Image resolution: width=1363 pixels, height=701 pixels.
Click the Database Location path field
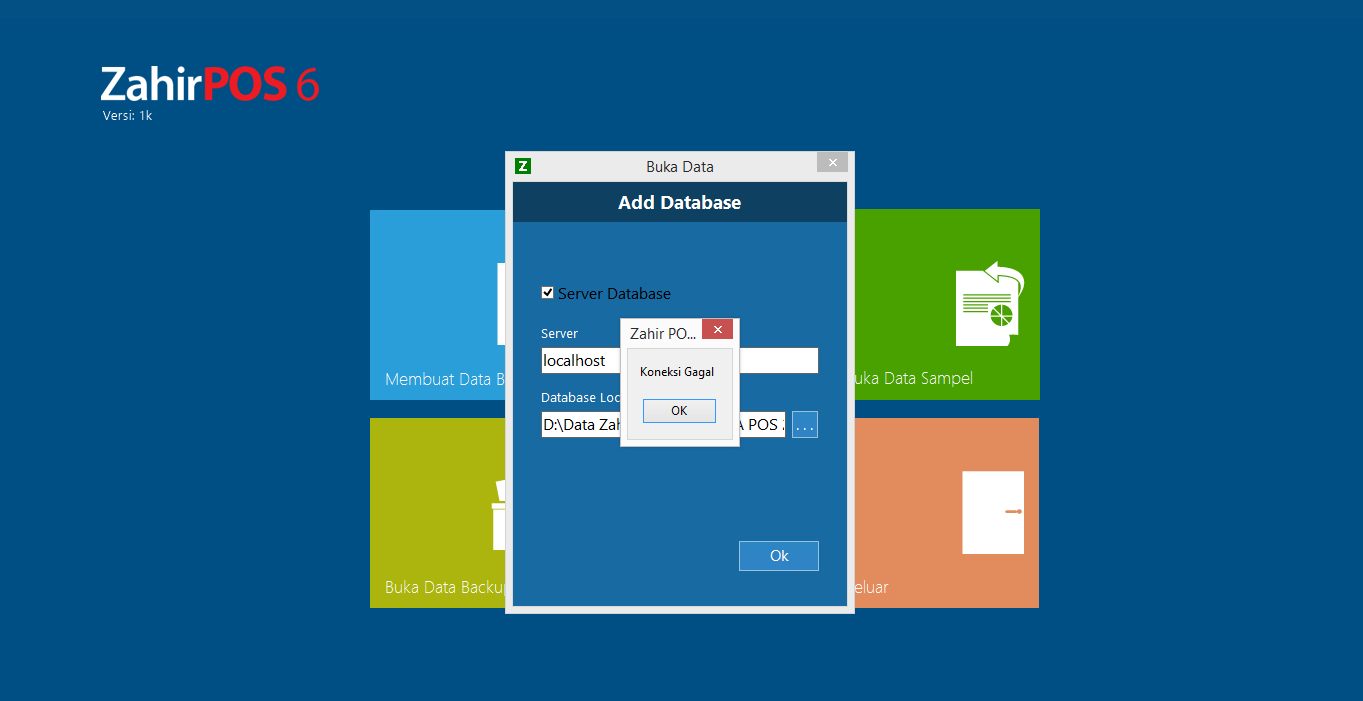pos(663,425)
